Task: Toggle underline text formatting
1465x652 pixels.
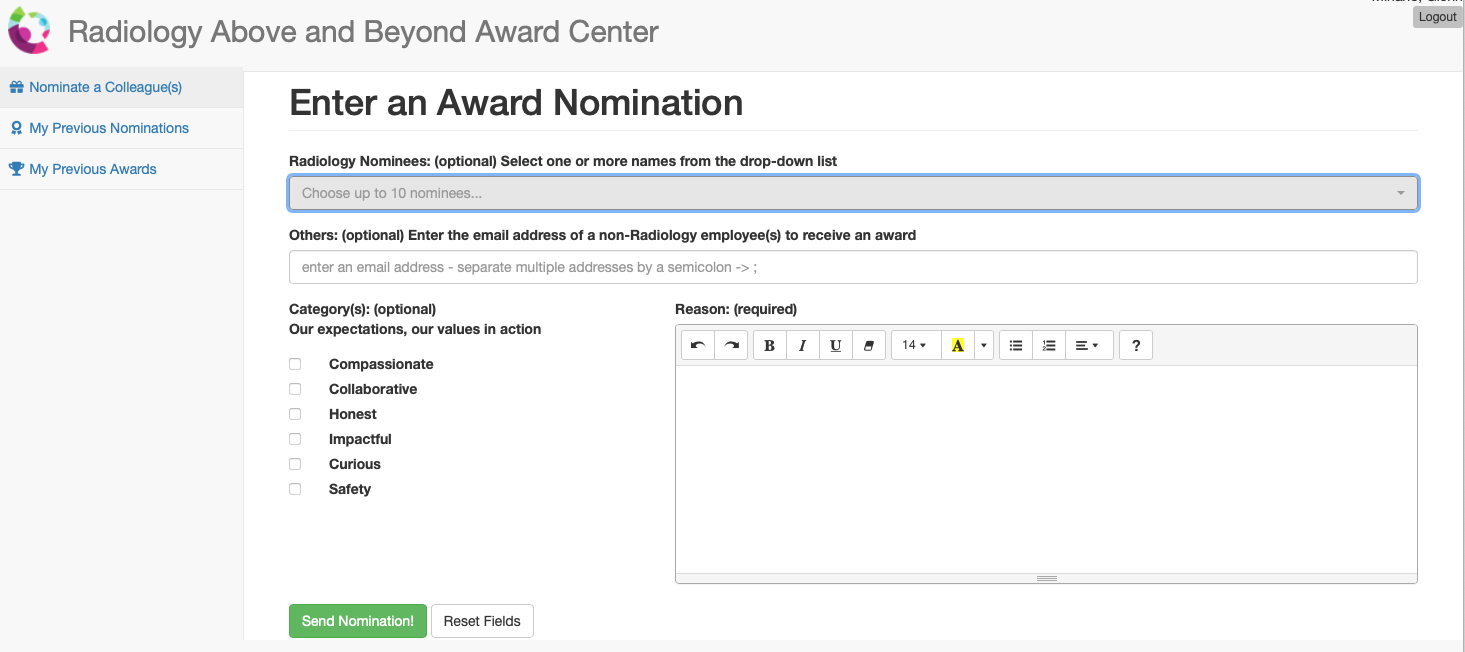Action: tap(835, 345)
